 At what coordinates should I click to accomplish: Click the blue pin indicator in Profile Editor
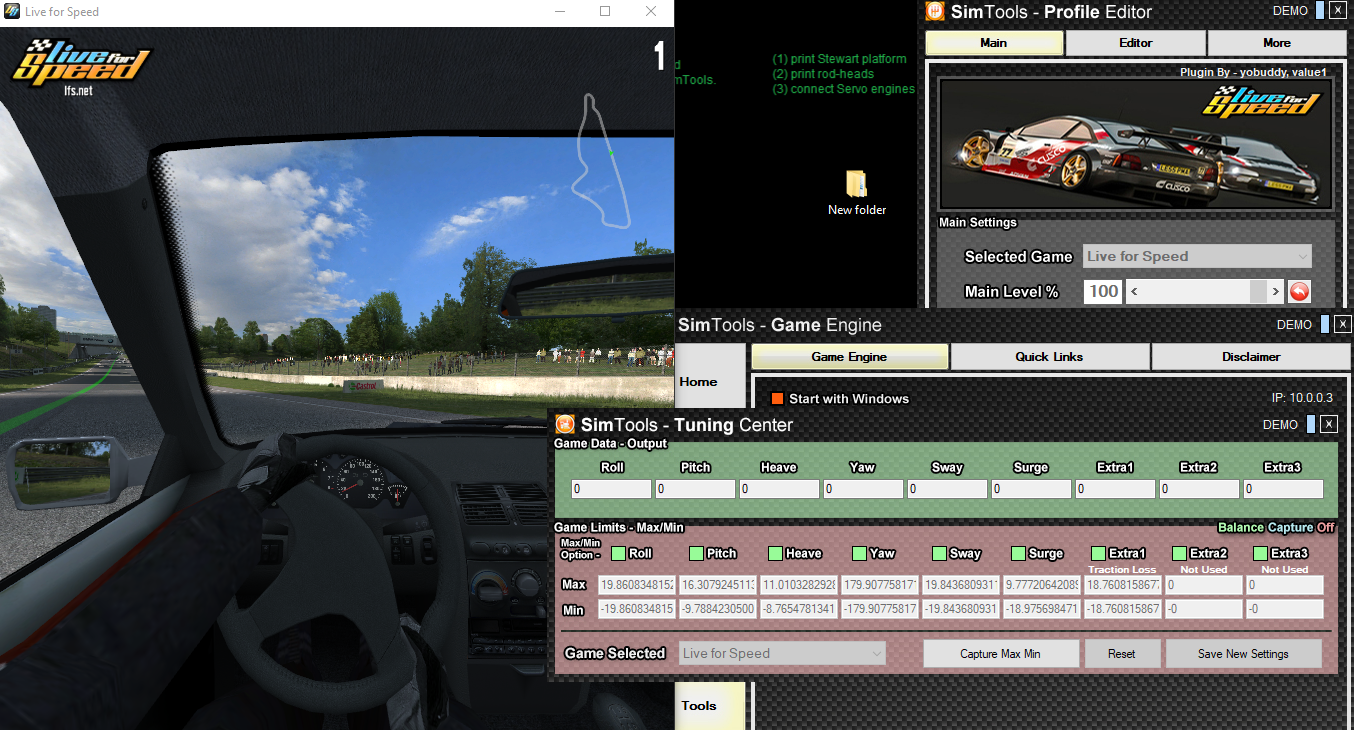point(1320,11)
